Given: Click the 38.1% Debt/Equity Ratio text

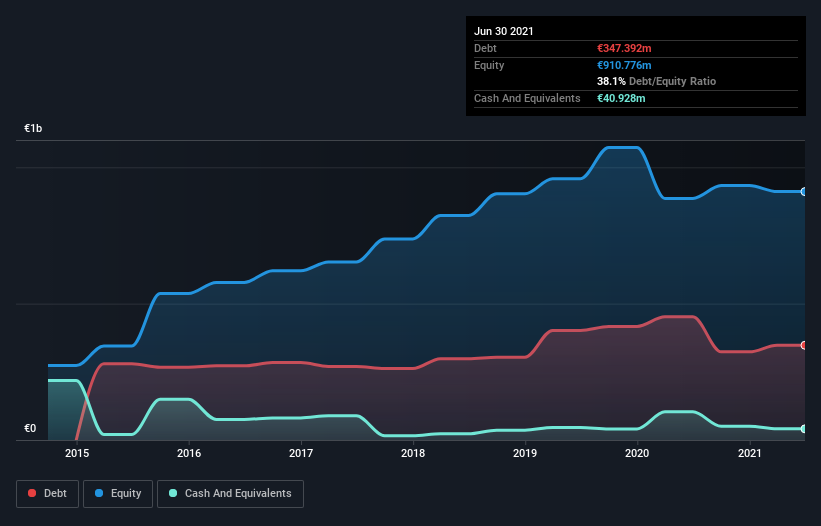Looking at the screenshot, I should tap(657, 81).
